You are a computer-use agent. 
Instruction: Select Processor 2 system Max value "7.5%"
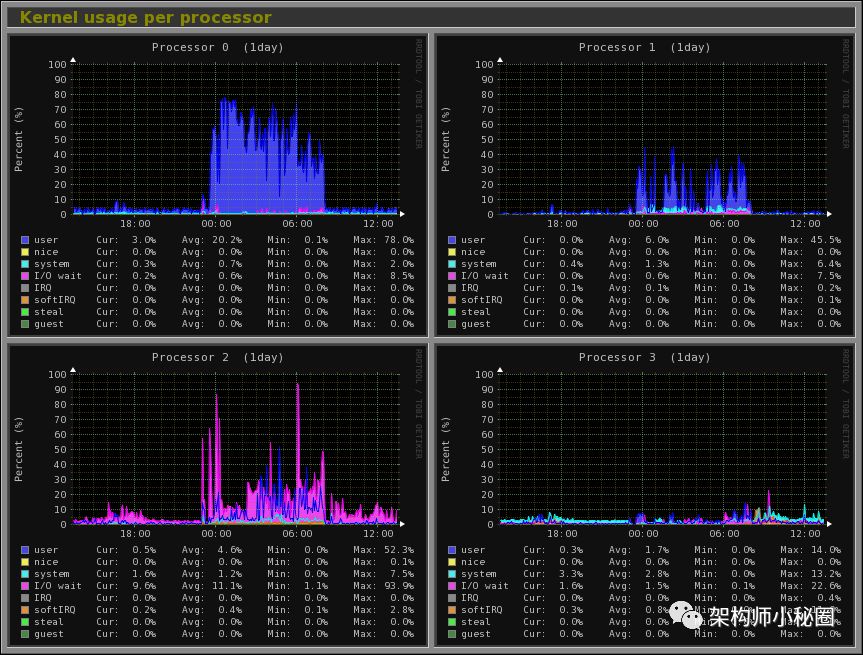[402, 574]
